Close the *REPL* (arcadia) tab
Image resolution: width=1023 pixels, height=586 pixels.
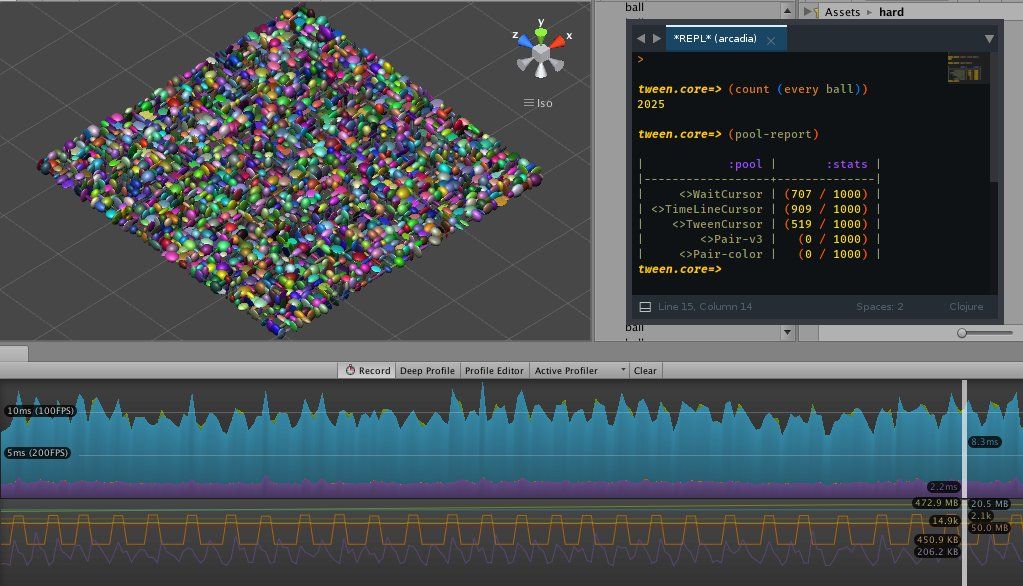tap(771, 40)
